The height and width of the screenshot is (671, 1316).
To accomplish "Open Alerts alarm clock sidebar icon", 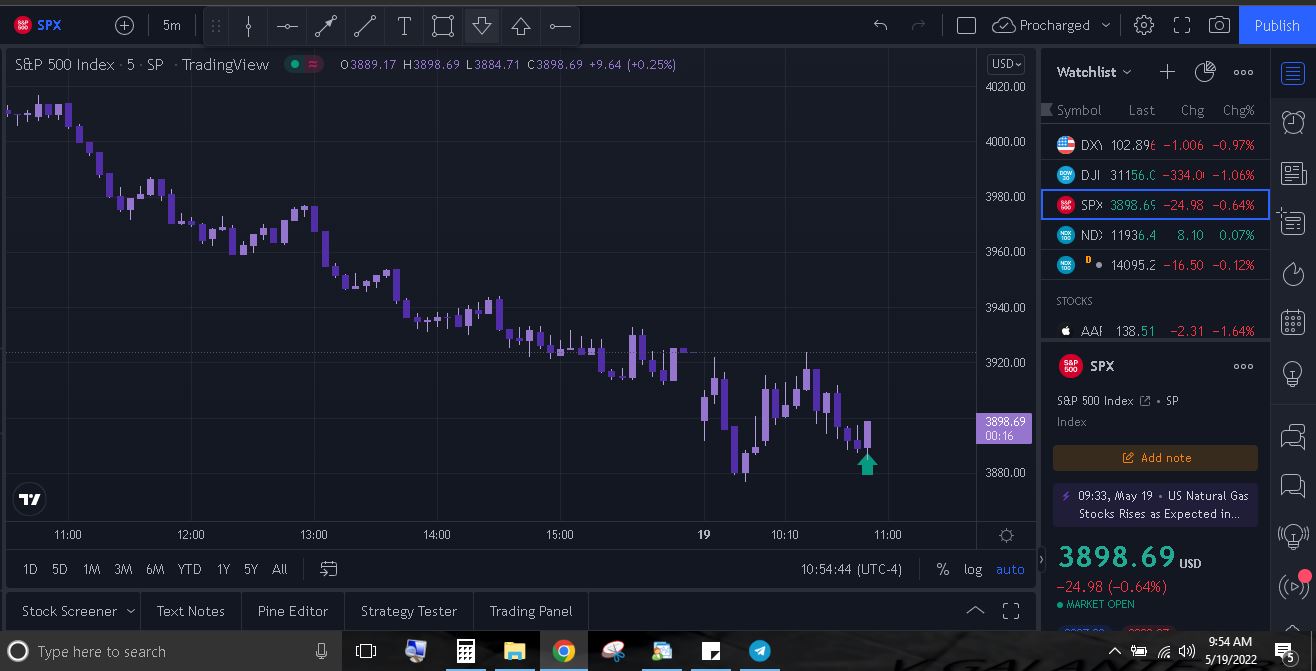I will pyautogui.click(x=1293, y=122).
